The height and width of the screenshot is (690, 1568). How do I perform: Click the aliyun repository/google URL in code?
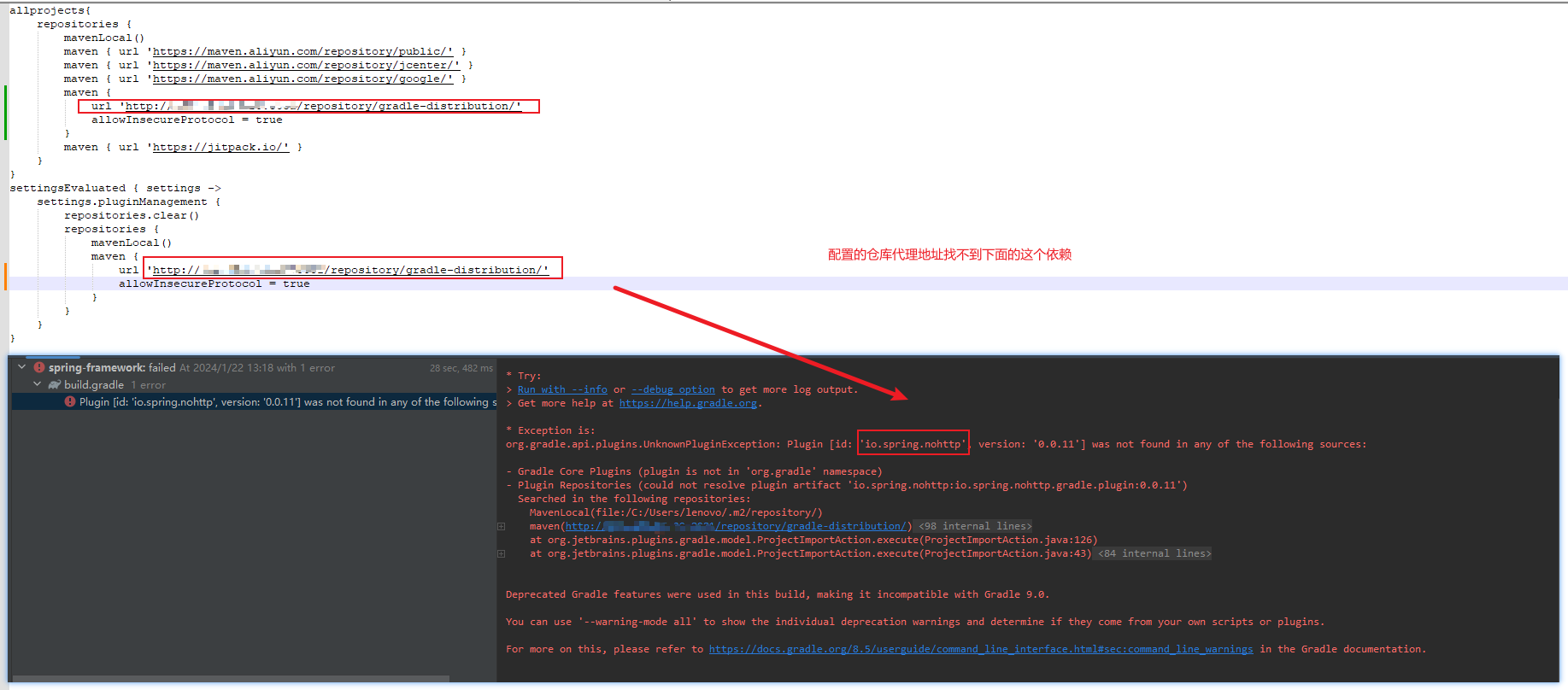[x=302, y=79]
